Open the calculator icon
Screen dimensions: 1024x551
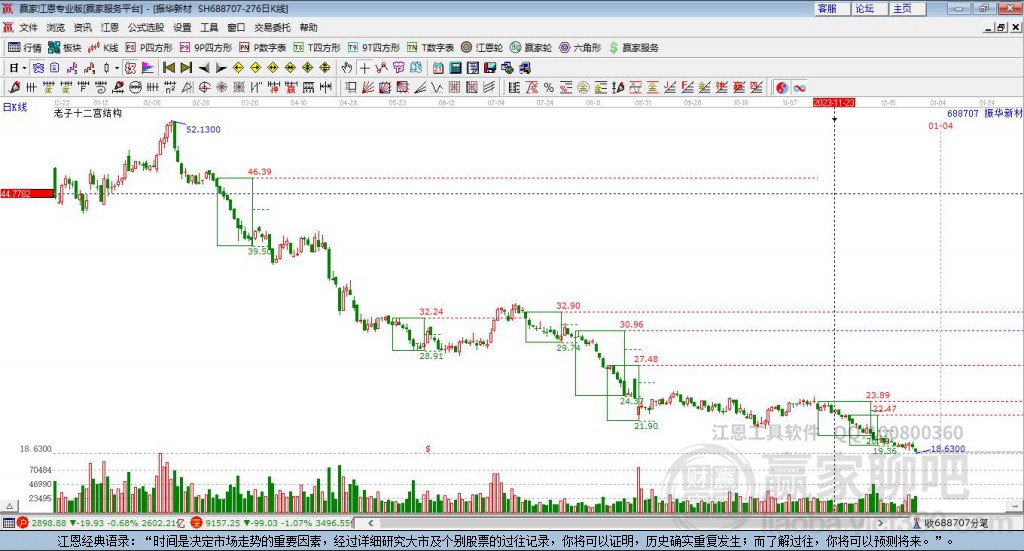tap(456, 68)
